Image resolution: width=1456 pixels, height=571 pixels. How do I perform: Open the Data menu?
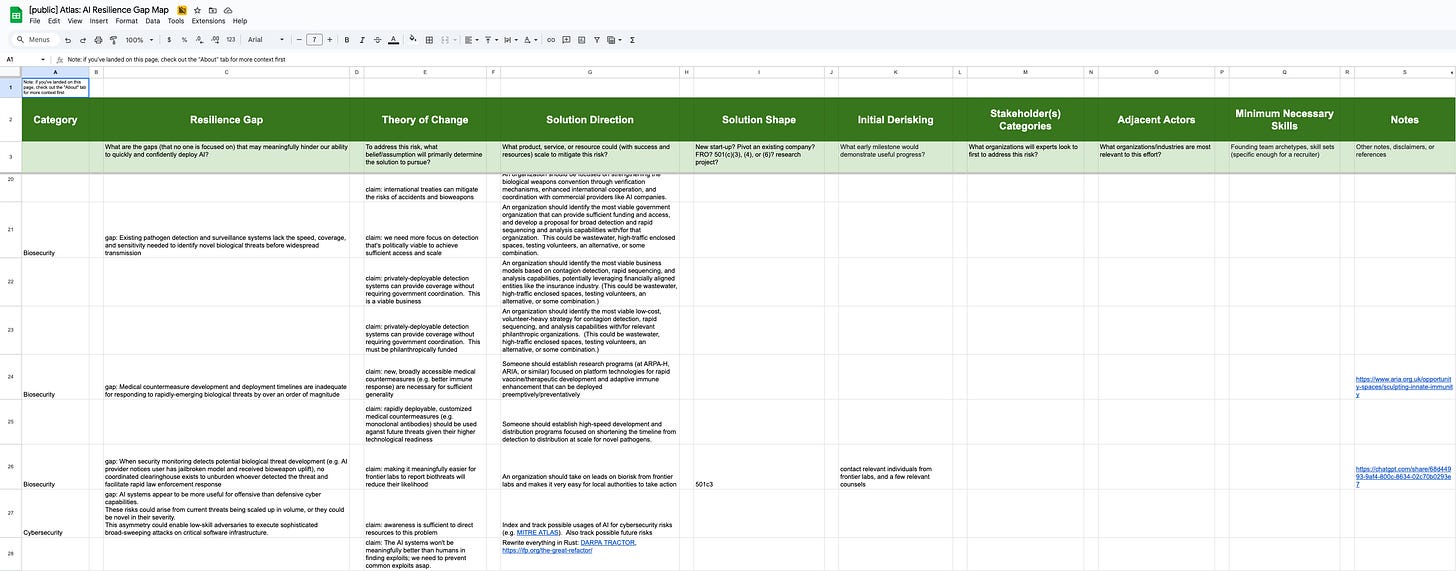pos(153,21)
